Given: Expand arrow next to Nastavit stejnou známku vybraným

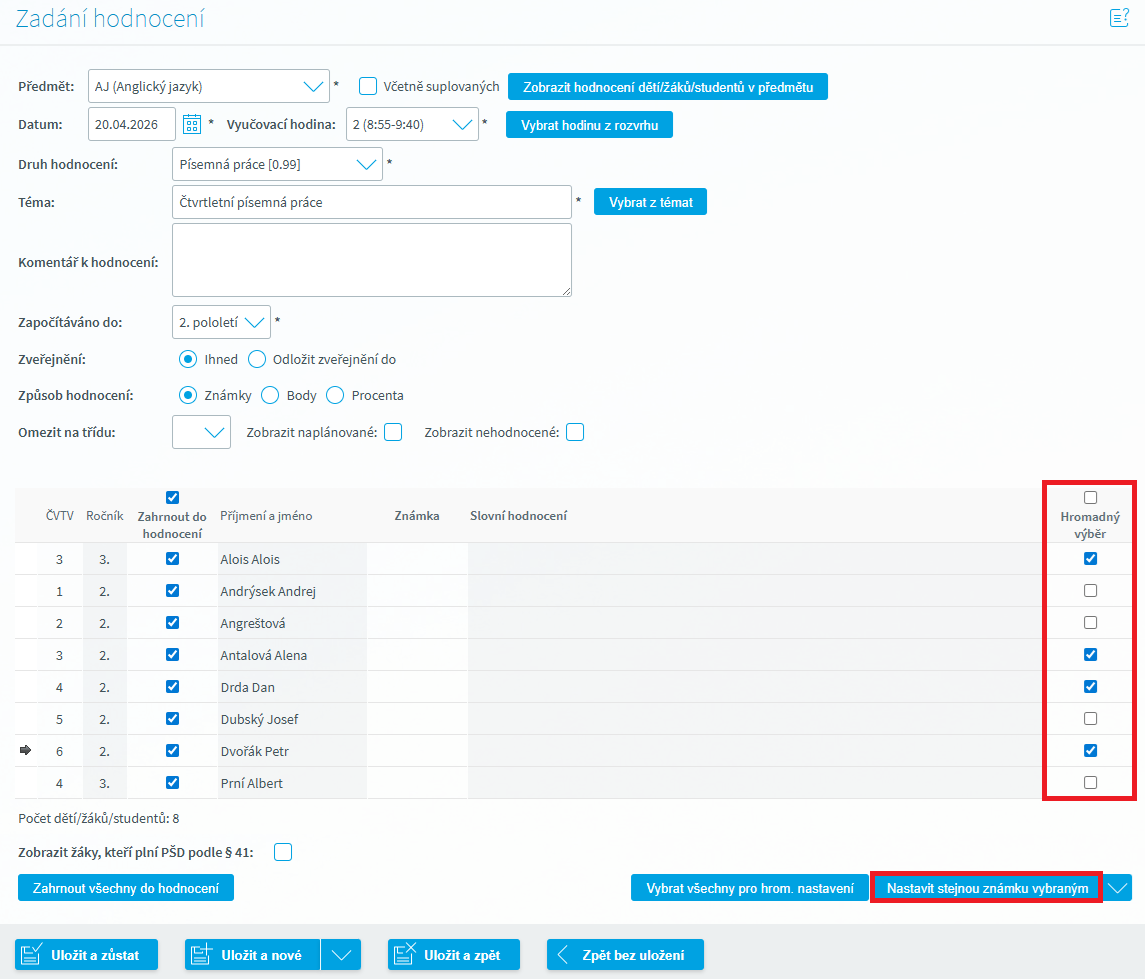Looking at the screenshot, I should 1119,888.
